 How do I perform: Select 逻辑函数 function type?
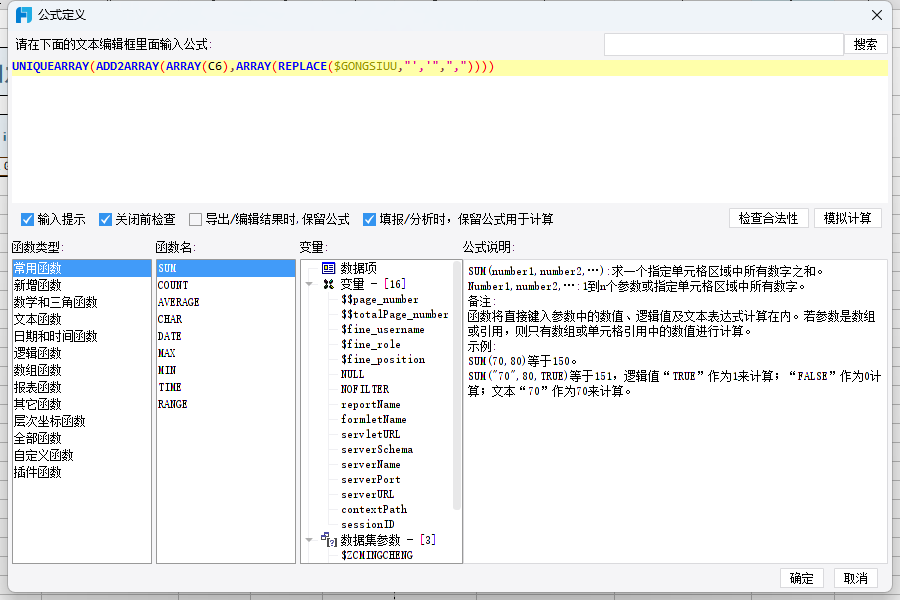coord(82,353)
